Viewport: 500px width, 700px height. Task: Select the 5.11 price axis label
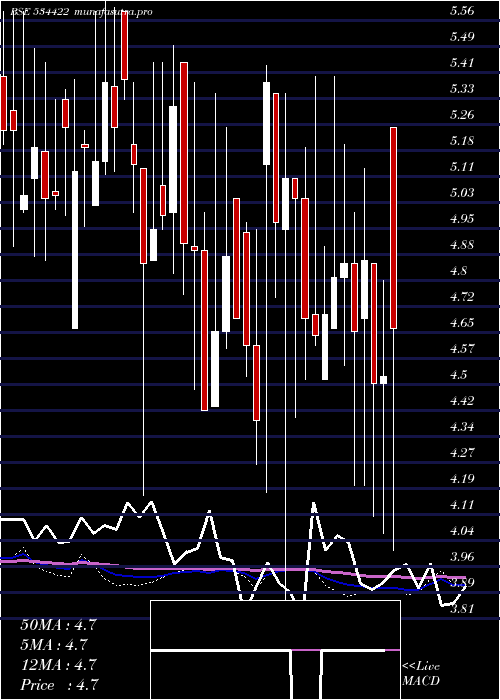[x=462, y=167]
